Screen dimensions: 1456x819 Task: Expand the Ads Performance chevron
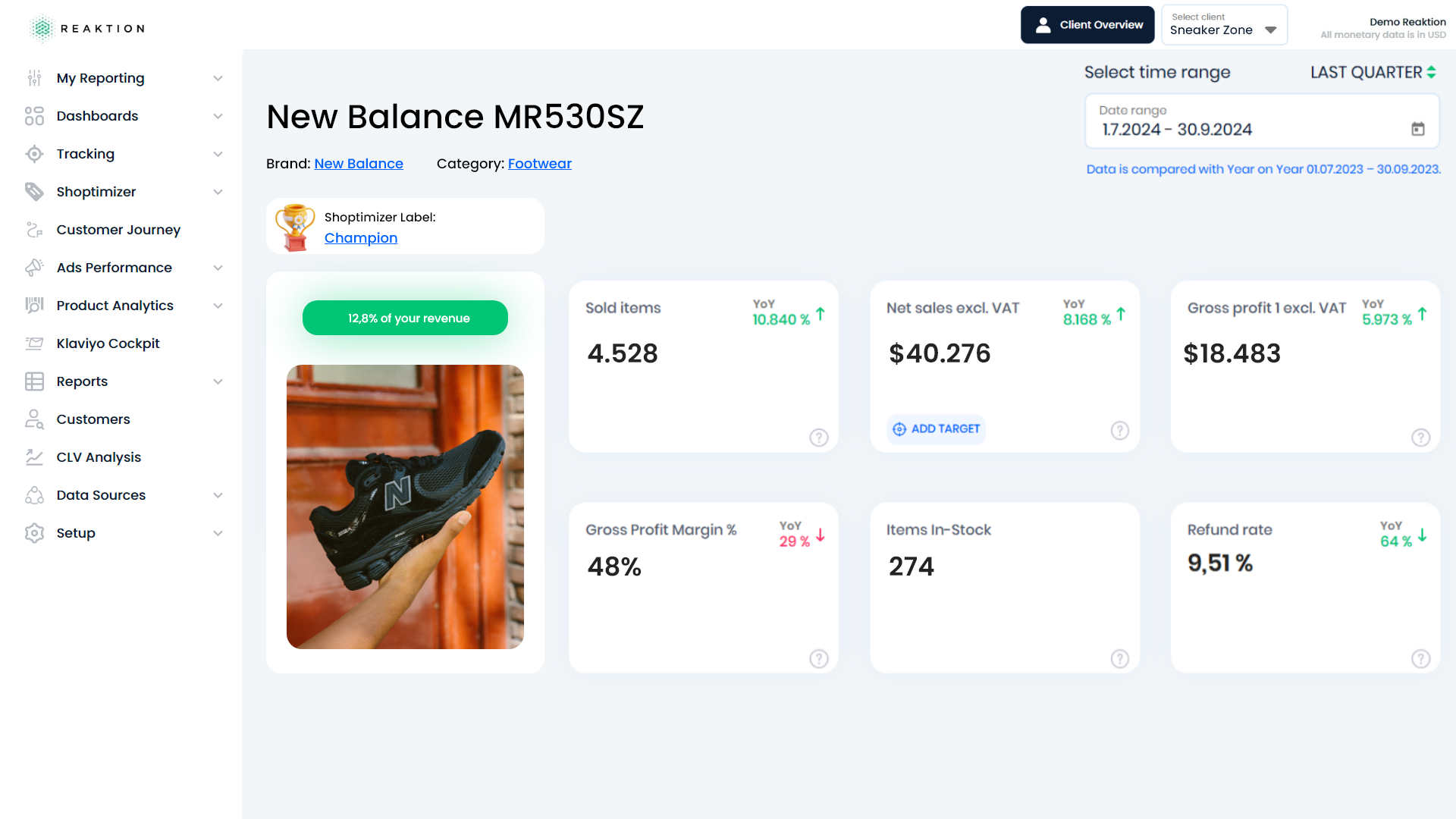pyautogui.click(x=218, y=268)
